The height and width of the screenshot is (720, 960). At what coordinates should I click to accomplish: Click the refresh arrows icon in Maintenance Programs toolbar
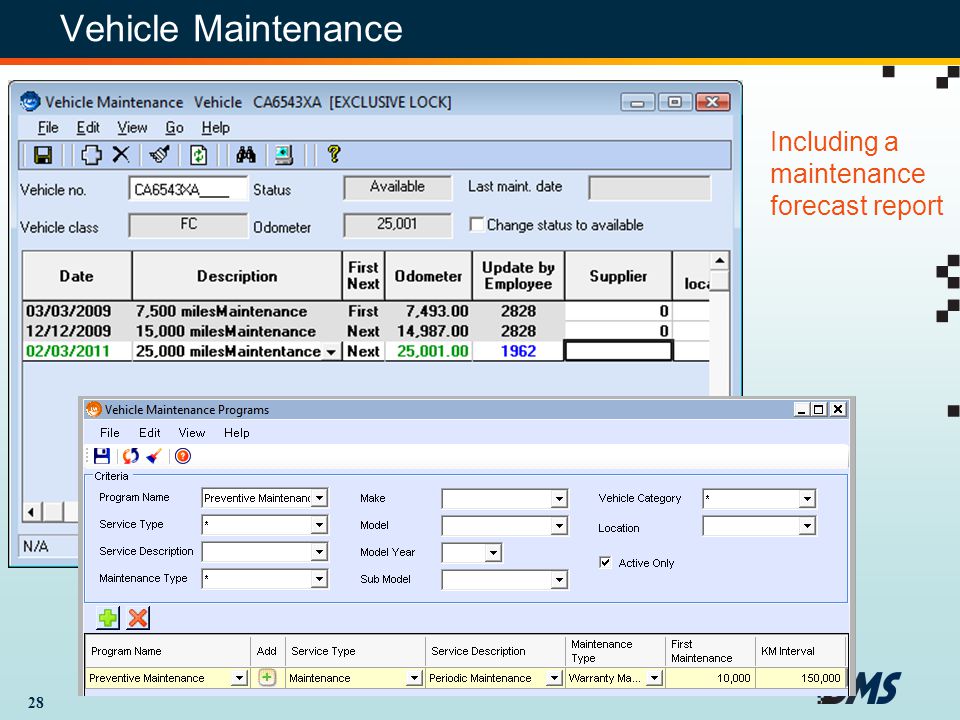(x=130, y=456)
